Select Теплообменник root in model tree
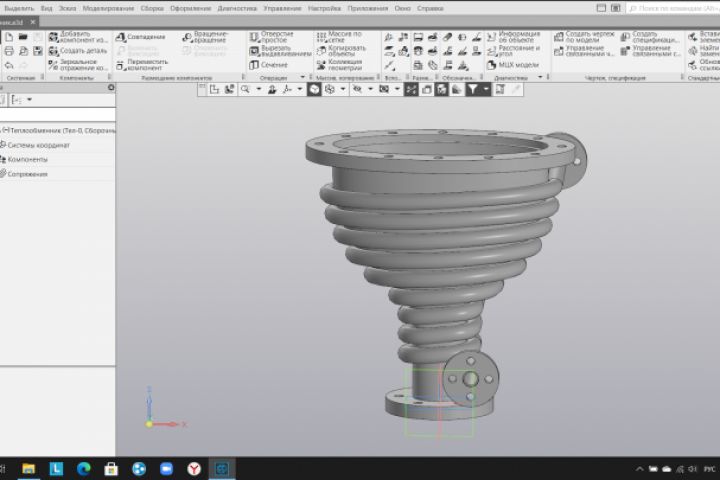 58,130
